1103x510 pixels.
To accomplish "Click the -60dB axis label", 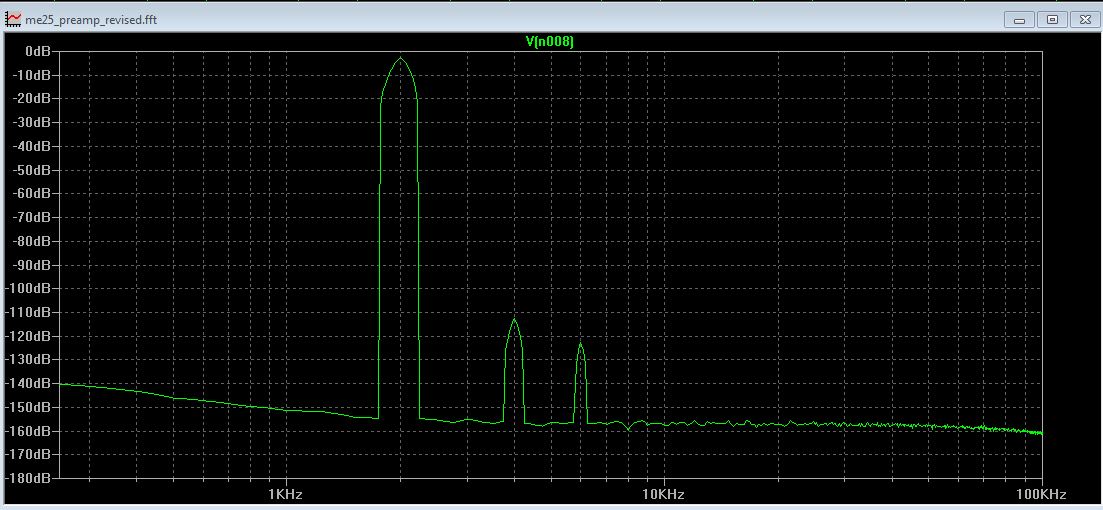I will (x=32, y=193).
